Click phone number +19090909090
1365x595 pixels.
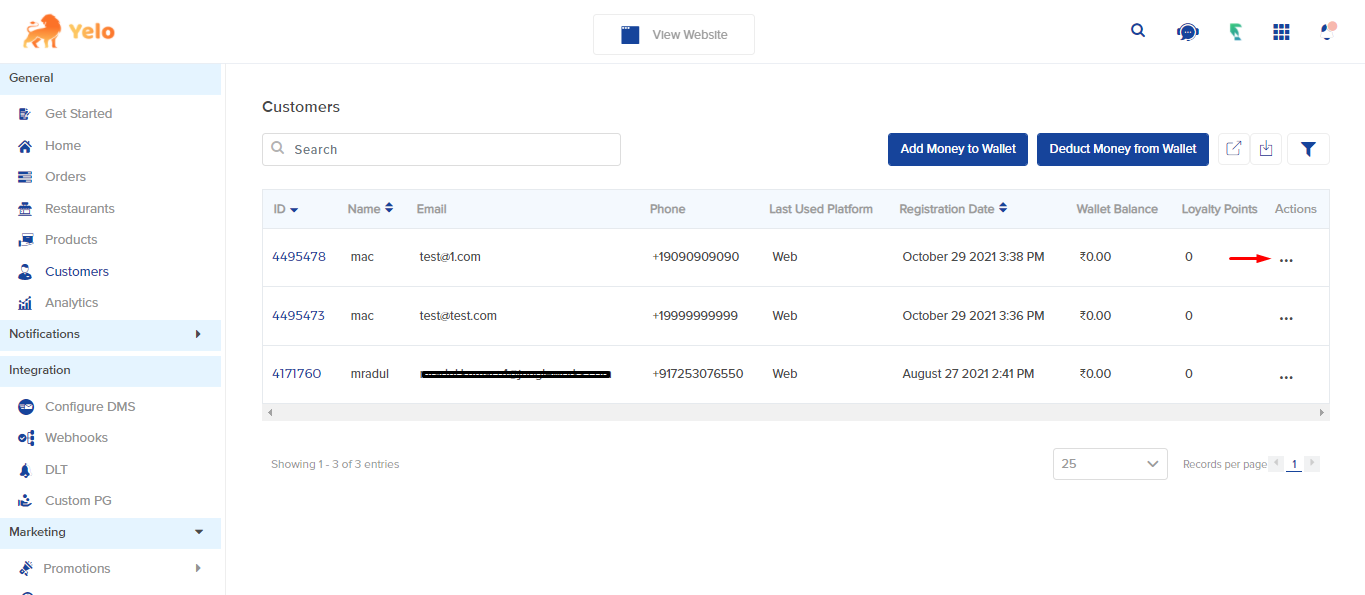[696, 257]
